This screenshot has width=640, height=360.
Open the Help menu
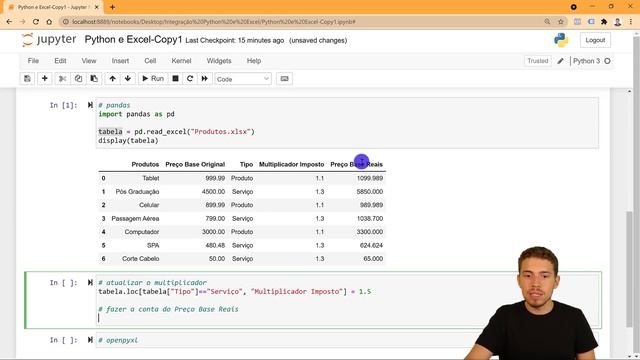(x=254, y=61)
